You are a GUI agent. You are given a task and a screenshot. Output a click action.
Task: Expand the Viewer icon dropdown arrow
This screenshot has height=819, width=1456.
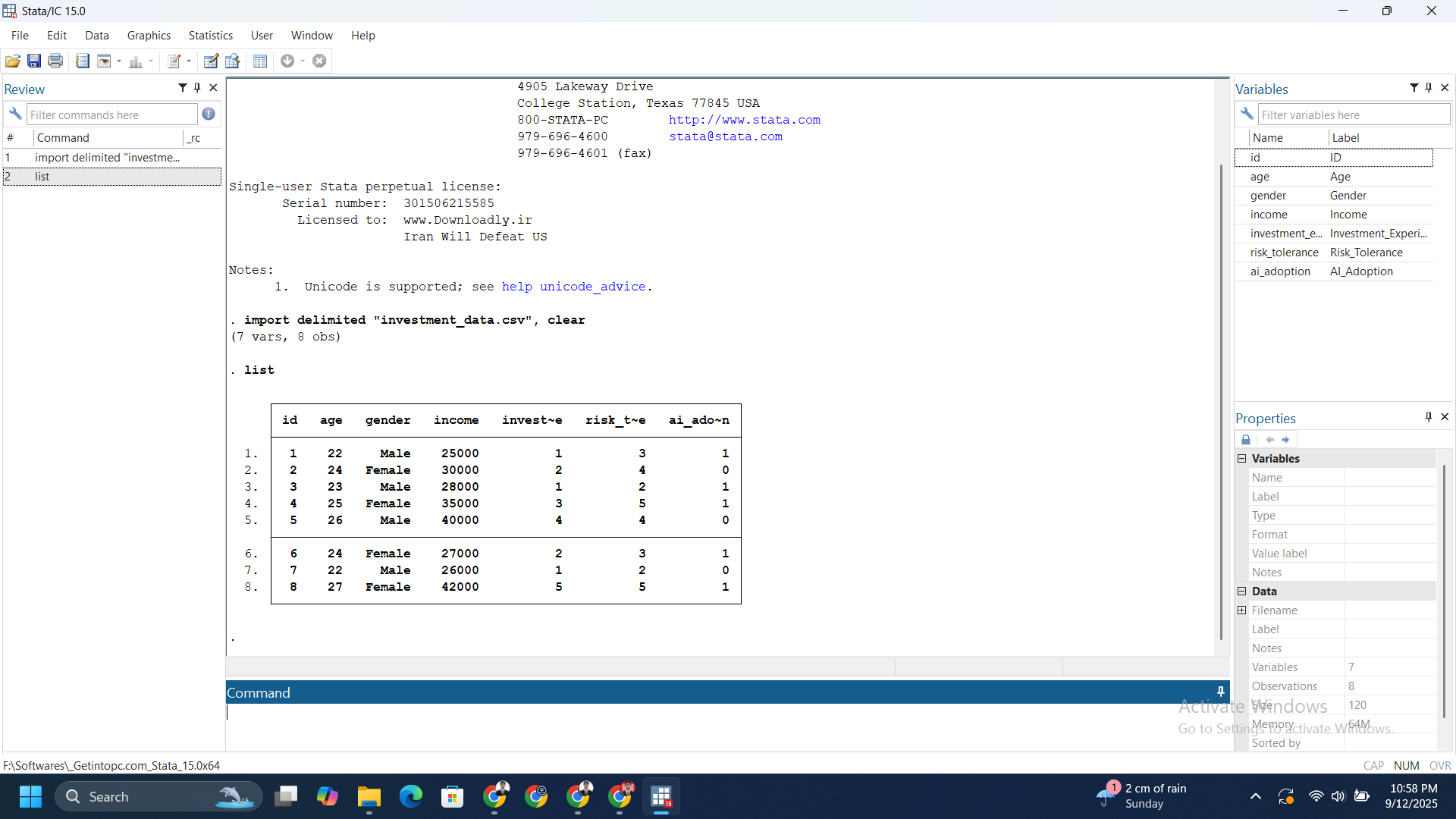[119, 61]
